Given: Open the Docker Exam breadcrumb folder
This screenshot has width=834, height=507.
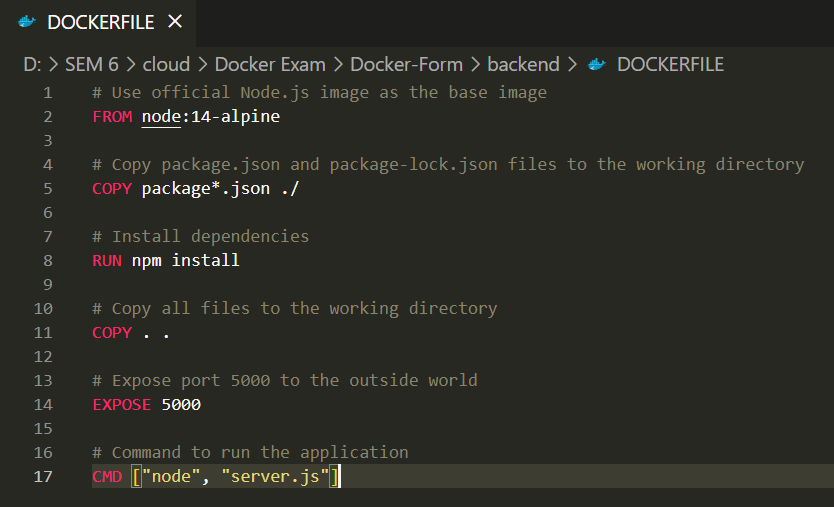Looking at the screenshot, I should 270,64.
